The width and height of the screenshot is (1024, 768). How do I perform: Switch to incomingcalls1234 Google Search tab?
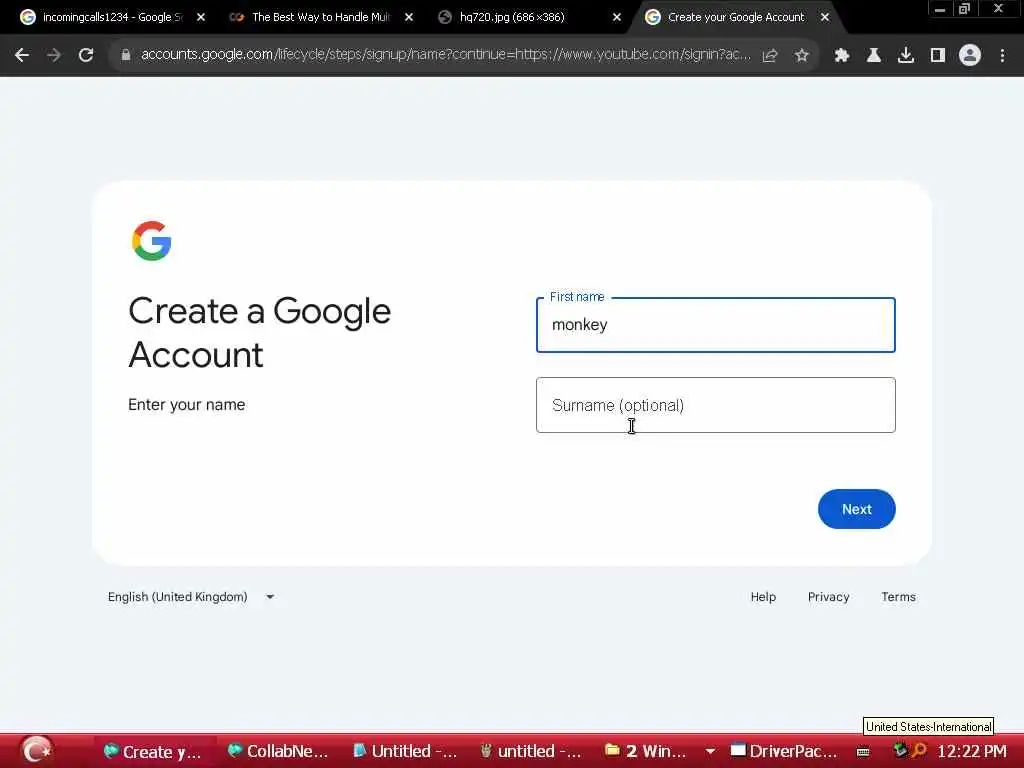[x=112, y=17]
